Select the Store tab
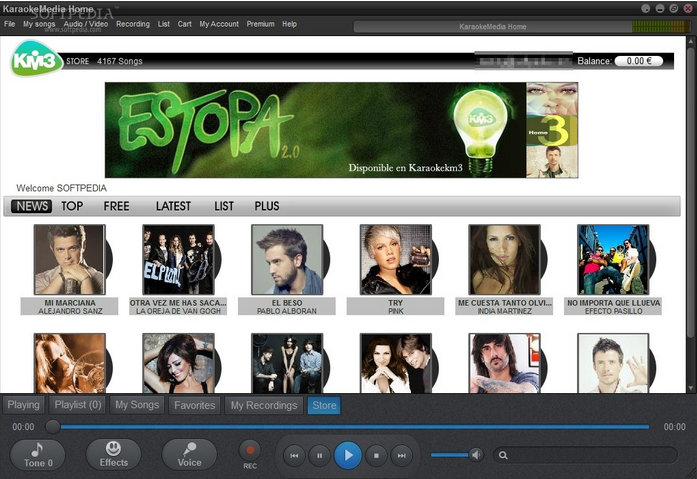Screen dimensions: 697x479 pyautogui.click(x=324, y=405)
